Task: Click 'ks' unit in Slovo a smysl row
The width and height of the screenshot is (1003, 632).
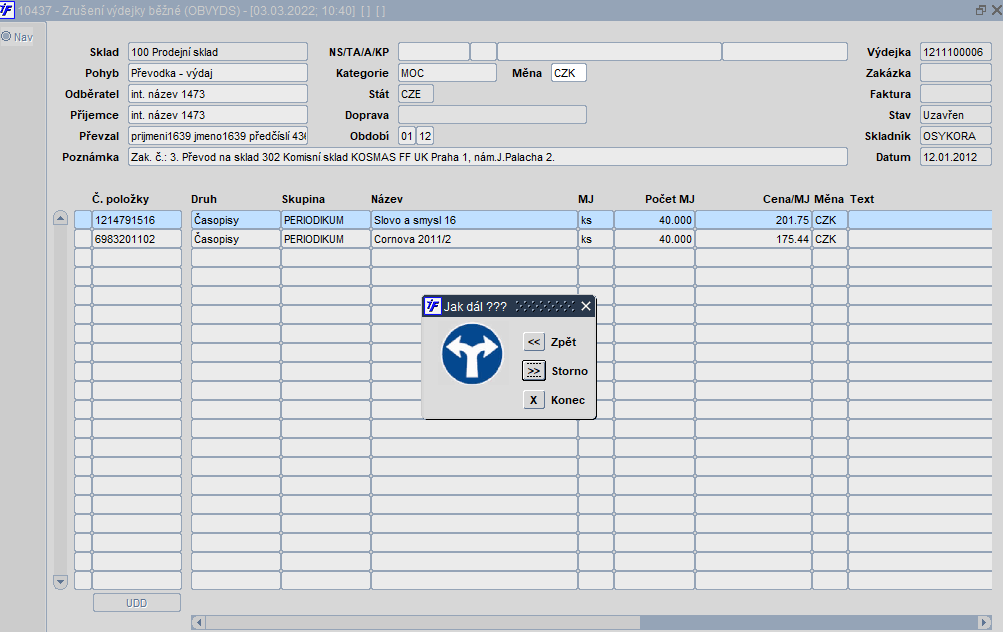Action: [x=596, y=220]
